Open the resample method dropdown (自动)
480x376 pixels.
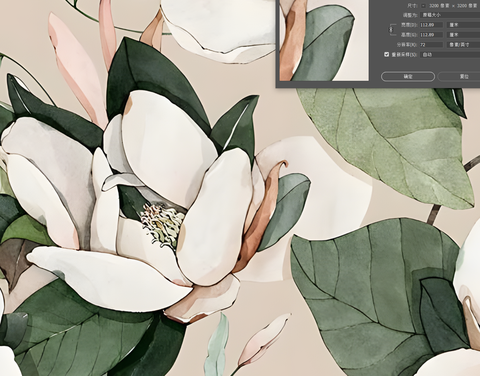450,54
